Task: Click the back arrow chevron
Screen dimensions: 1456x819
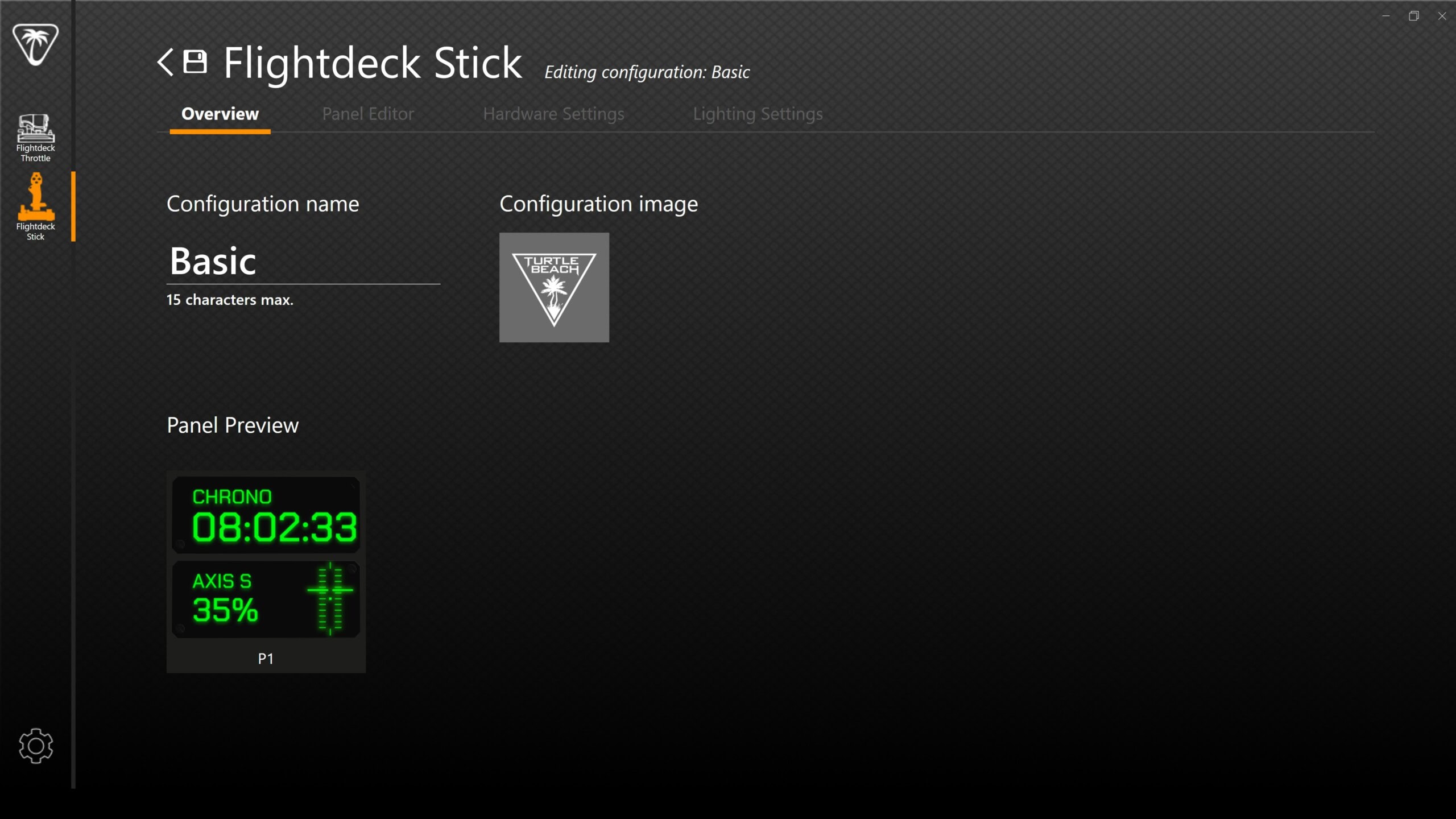Action: point(166,62)
